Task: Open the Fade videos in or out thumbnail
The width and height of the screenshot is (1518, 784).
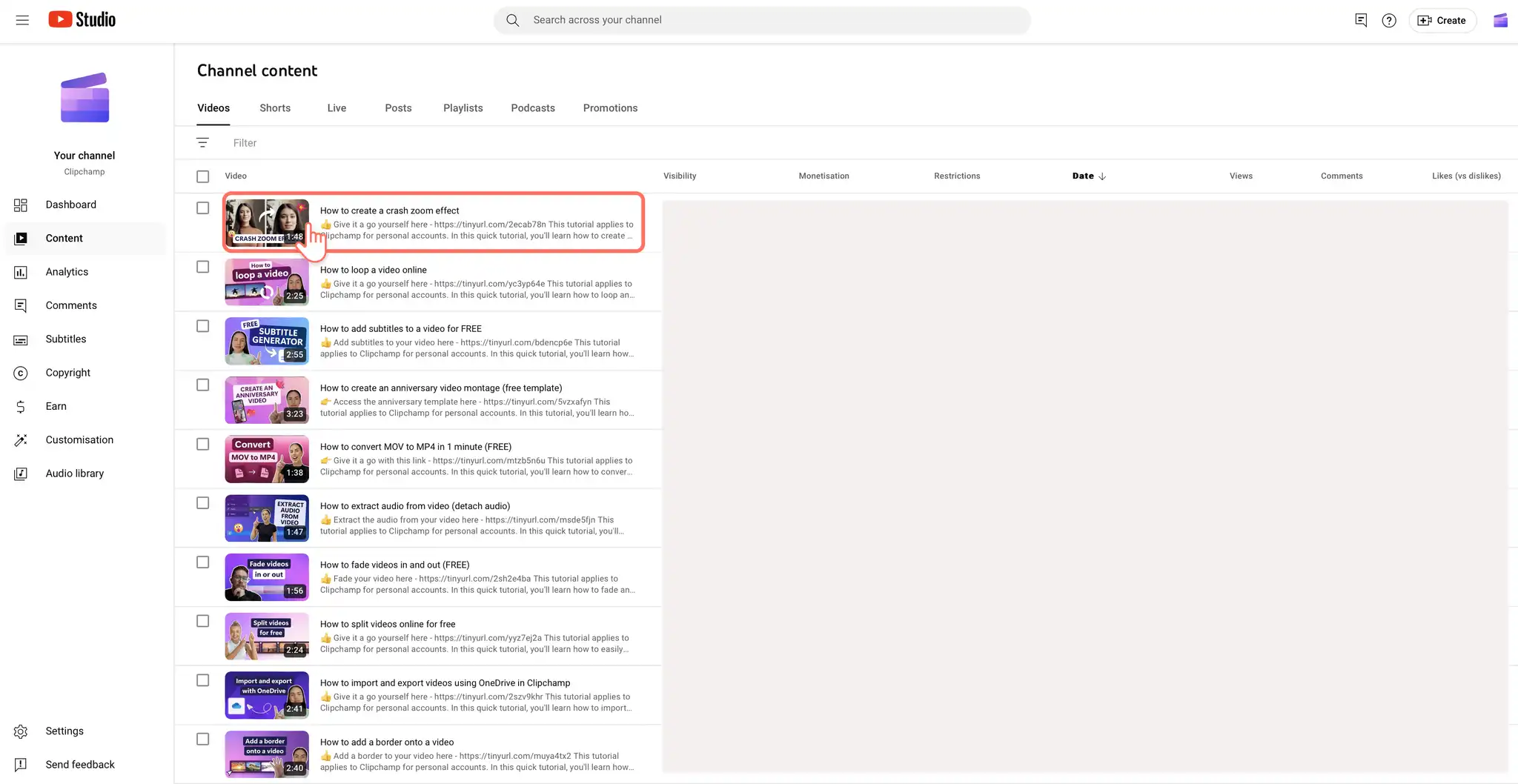Action: coord(267,577)
